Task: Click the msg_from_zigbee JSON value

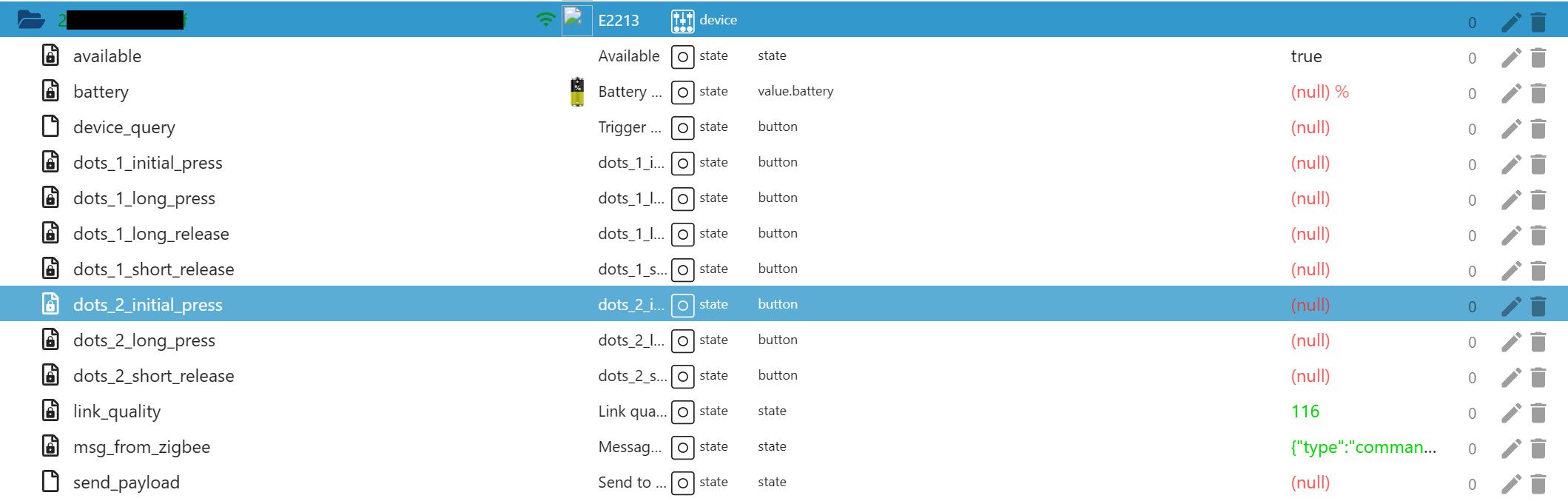Action: [1363, 447]
